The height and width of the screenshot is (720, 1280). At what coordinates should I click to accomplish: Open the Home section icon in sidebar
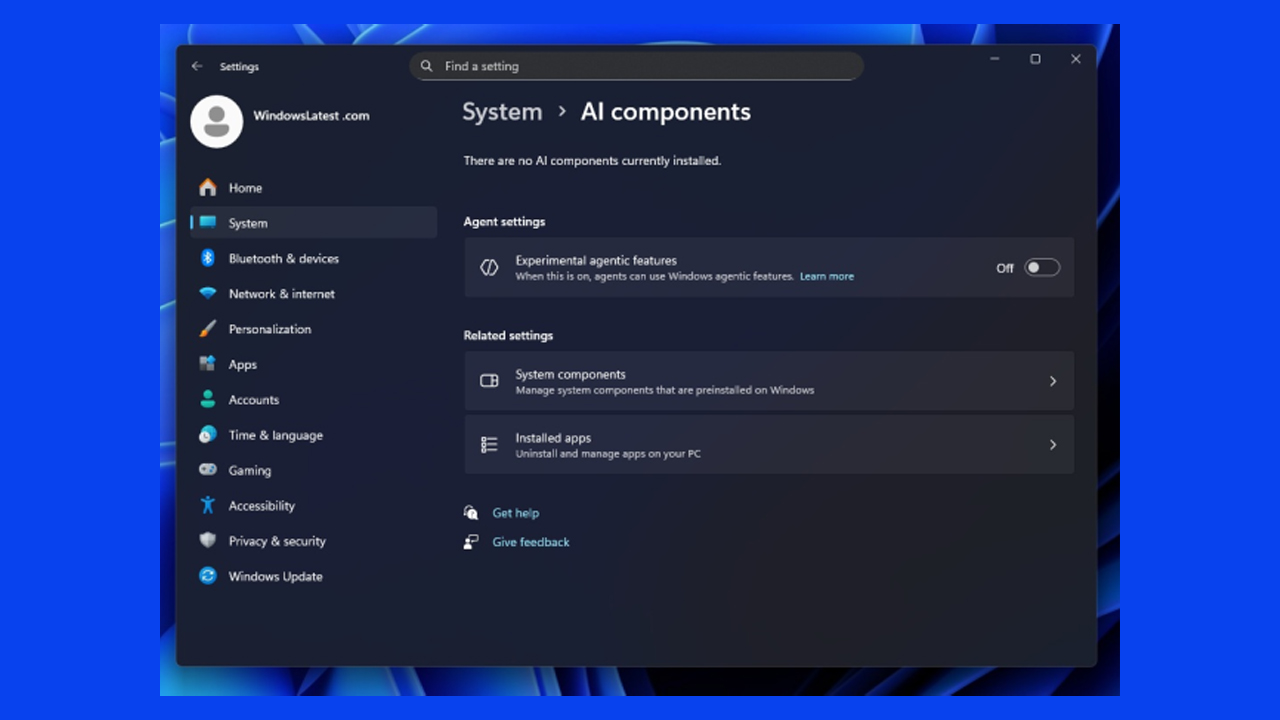click(208, 187)
